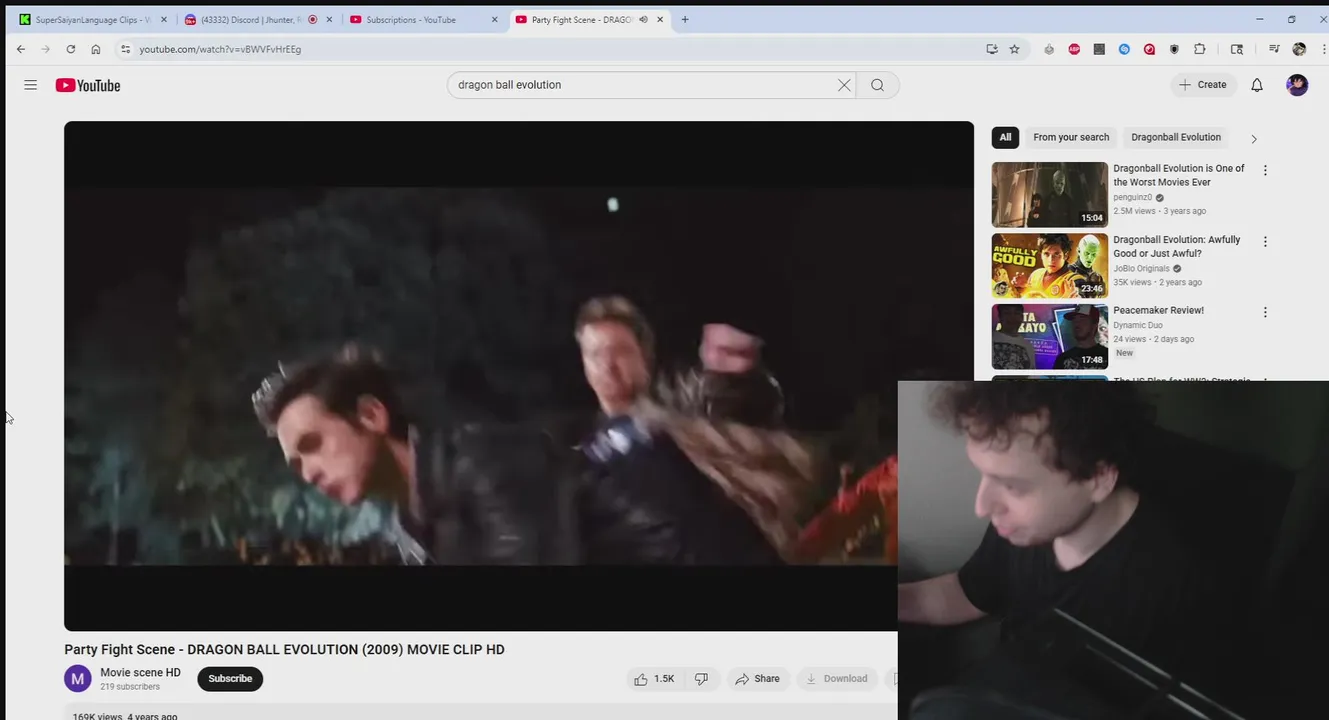This screenshot has height=720, width=1329.
Task: Select the Party Fight Scene tab
Action: point(589,19)
